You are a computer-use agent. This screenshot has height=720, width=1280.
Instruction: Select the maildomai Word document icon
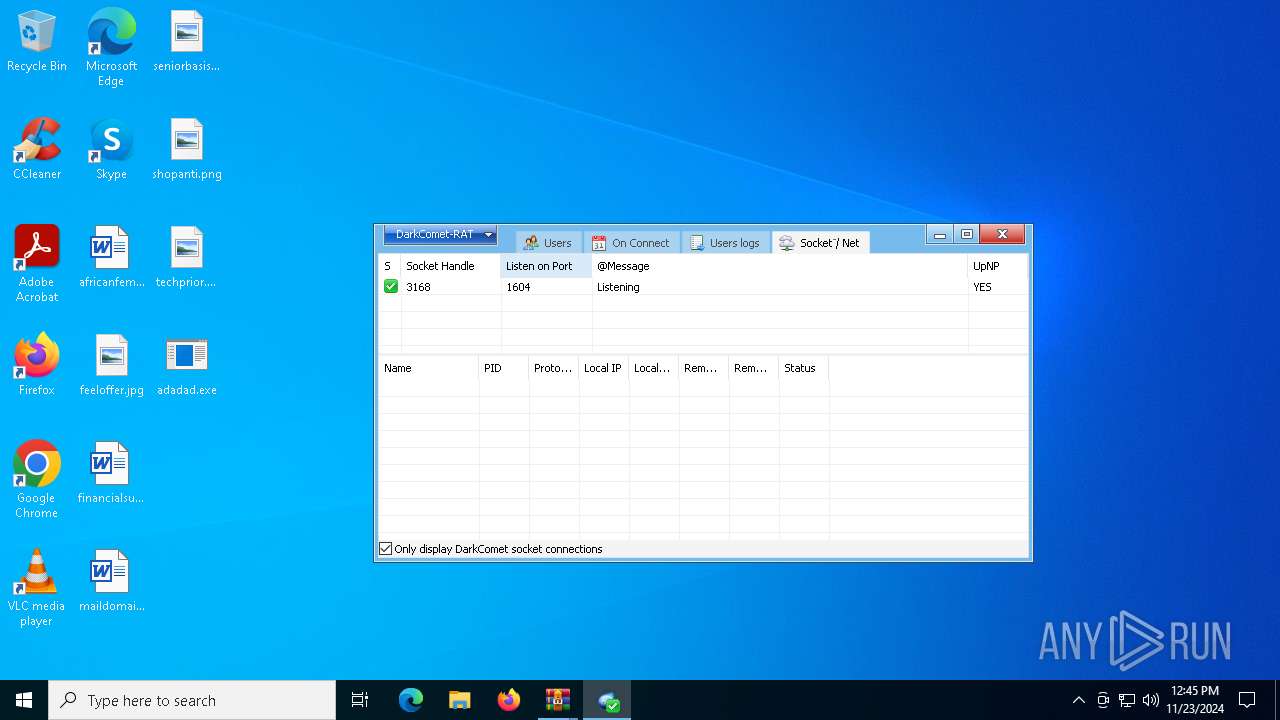(111, 582)
